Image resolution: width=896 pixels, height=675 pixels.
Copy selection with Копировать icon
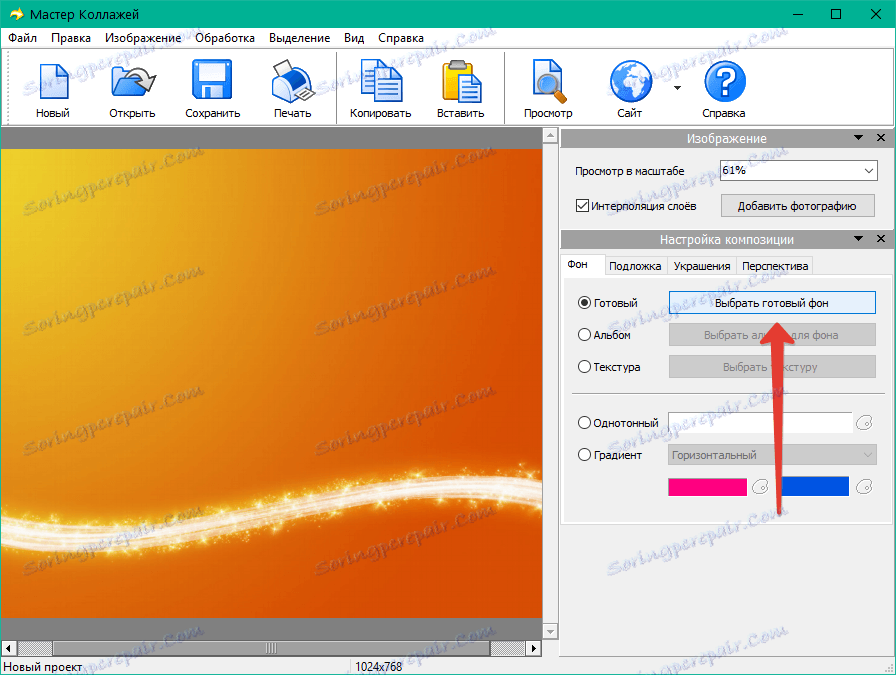coord(381,83)
